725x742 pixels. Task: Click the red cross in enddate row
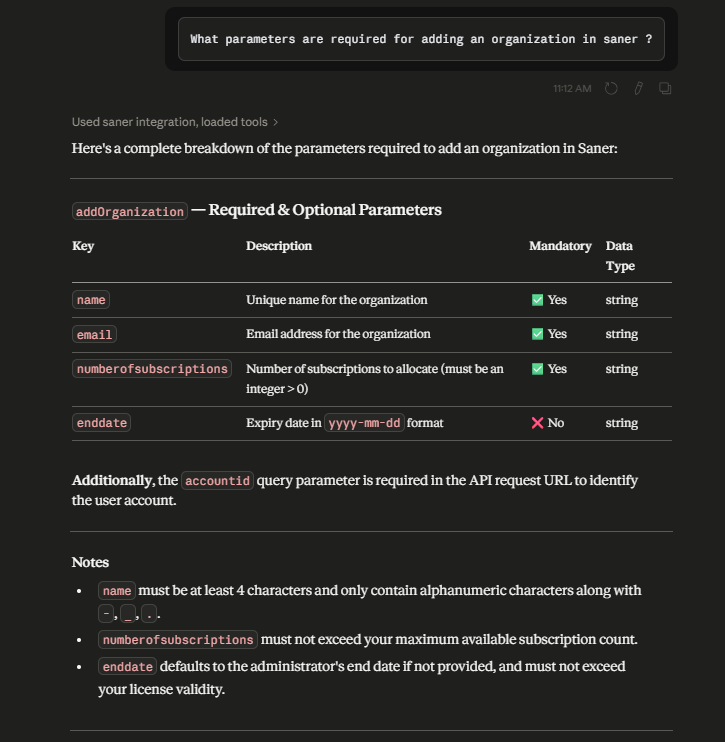[537, 423]
